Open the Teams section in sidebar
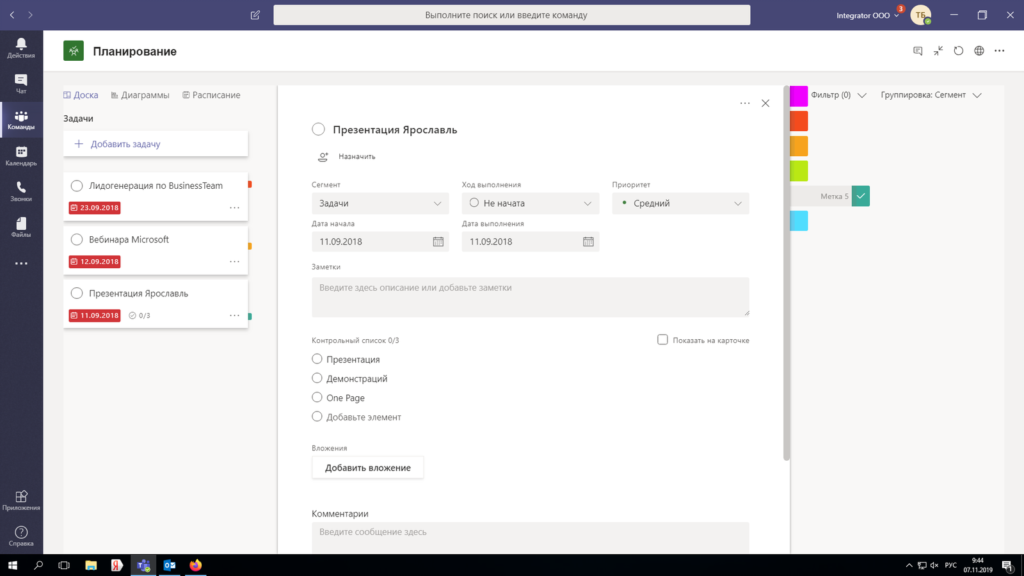 [x=21, y=120]
